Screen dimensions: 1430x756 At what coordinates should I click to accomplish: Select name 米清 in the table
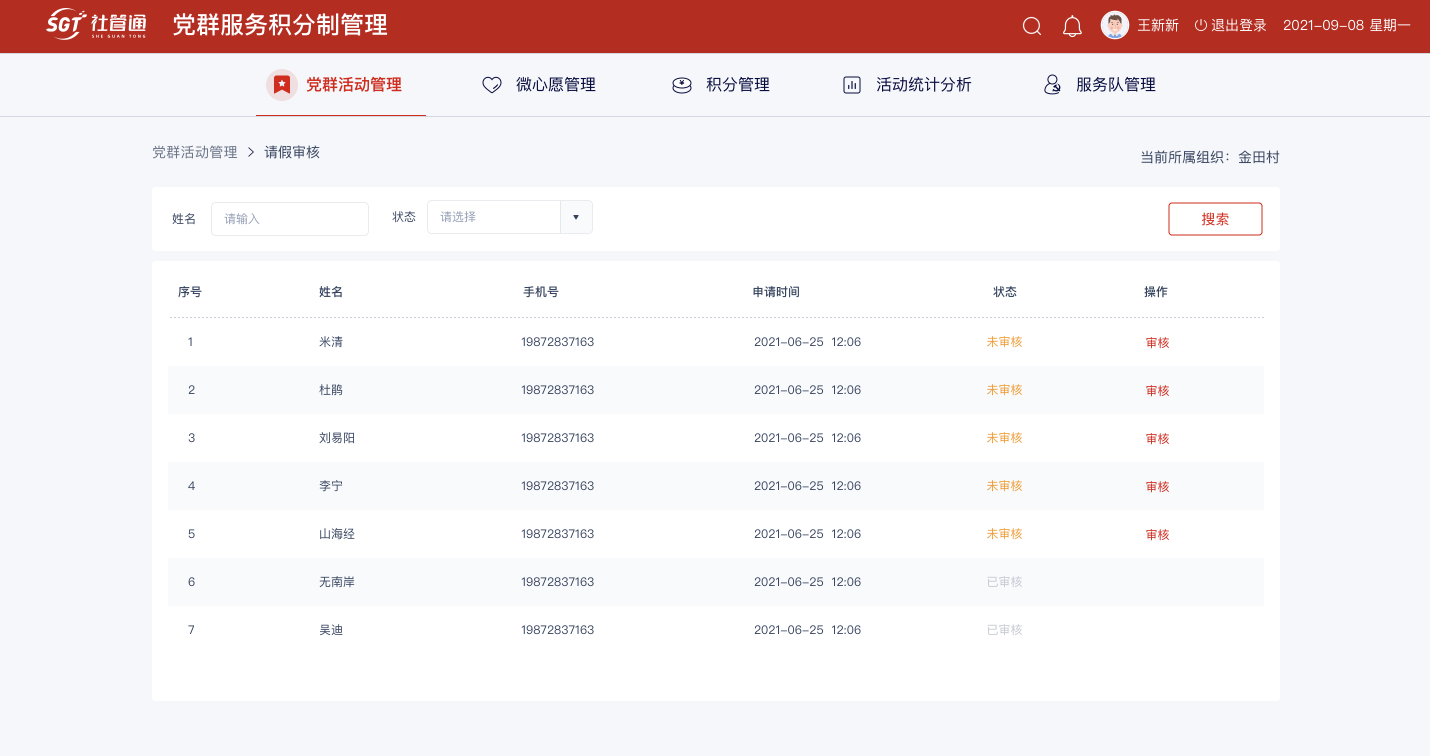331,342
